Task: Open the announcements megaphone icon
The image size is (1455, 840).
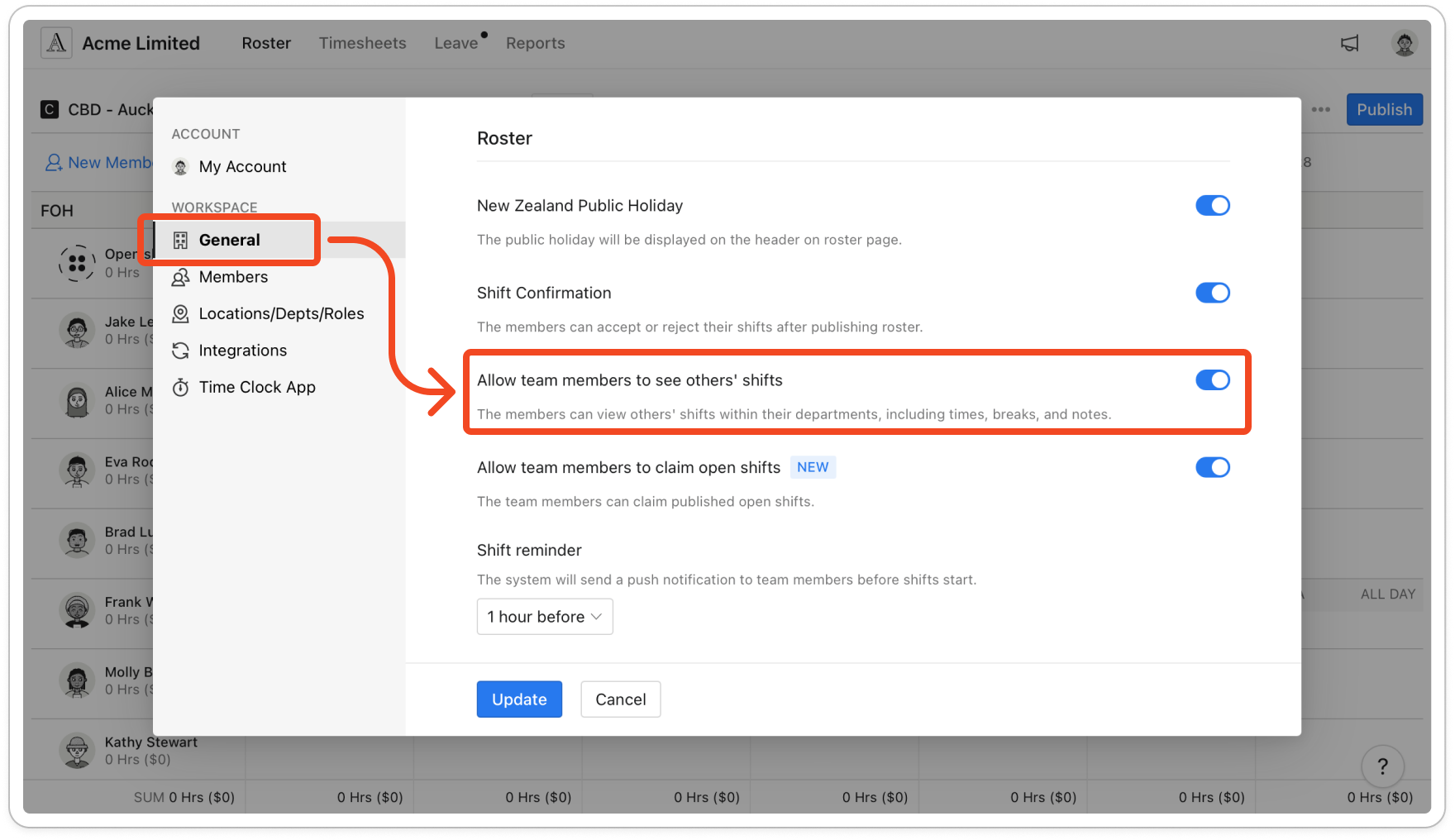Action: tap(1349, 43)
